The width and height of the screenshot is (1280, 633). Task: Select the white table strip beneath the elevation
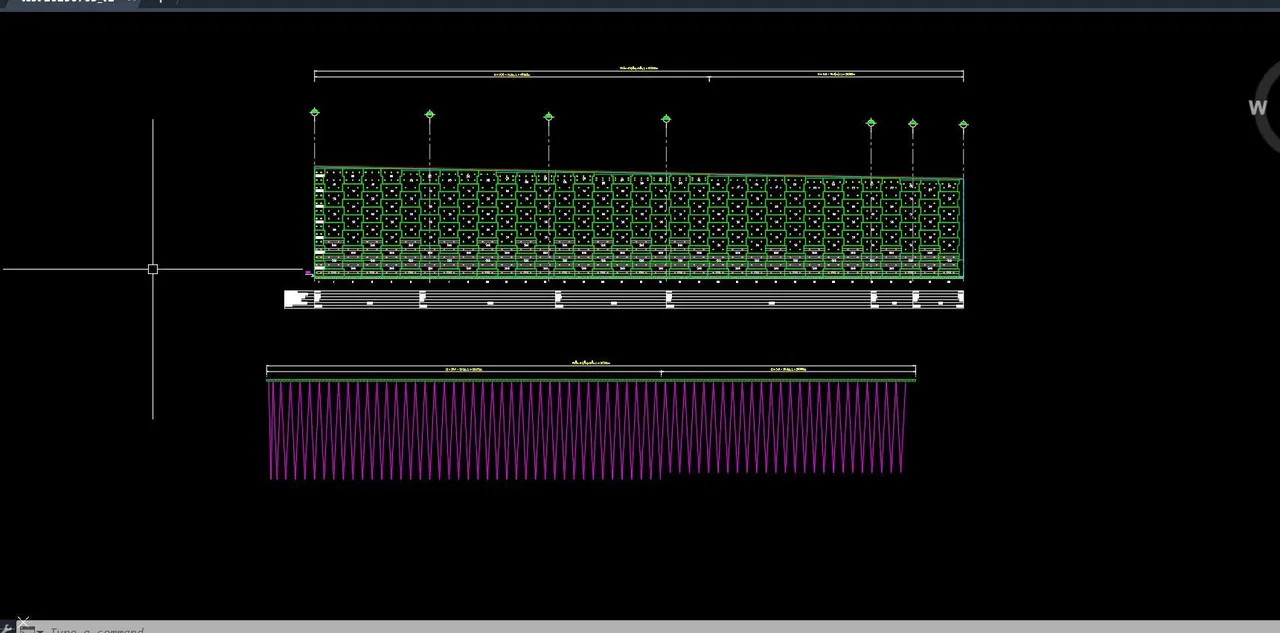tap(624, 299)
